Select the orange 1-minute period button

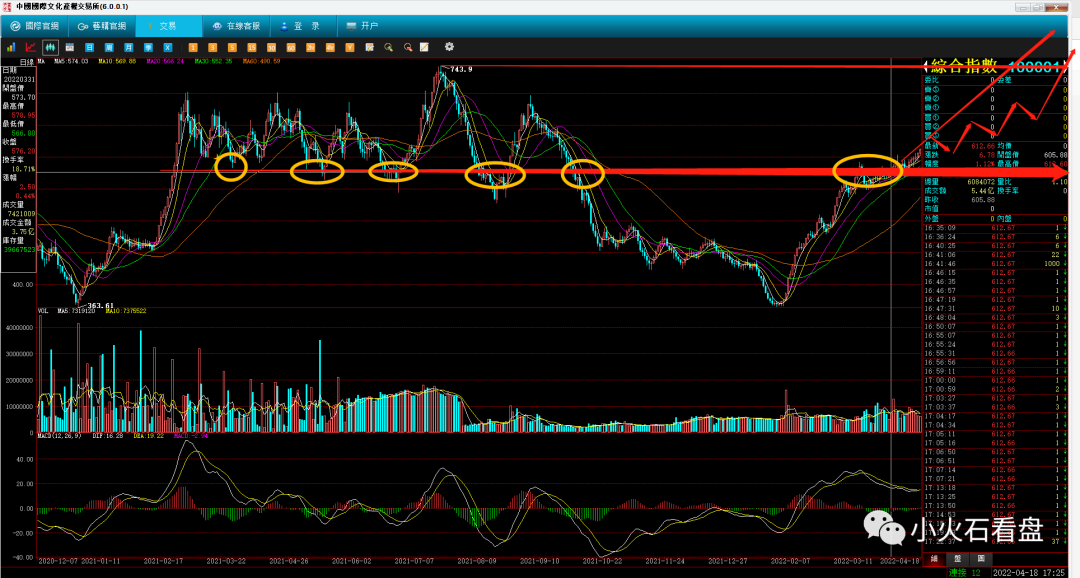[x=193, y=48]
